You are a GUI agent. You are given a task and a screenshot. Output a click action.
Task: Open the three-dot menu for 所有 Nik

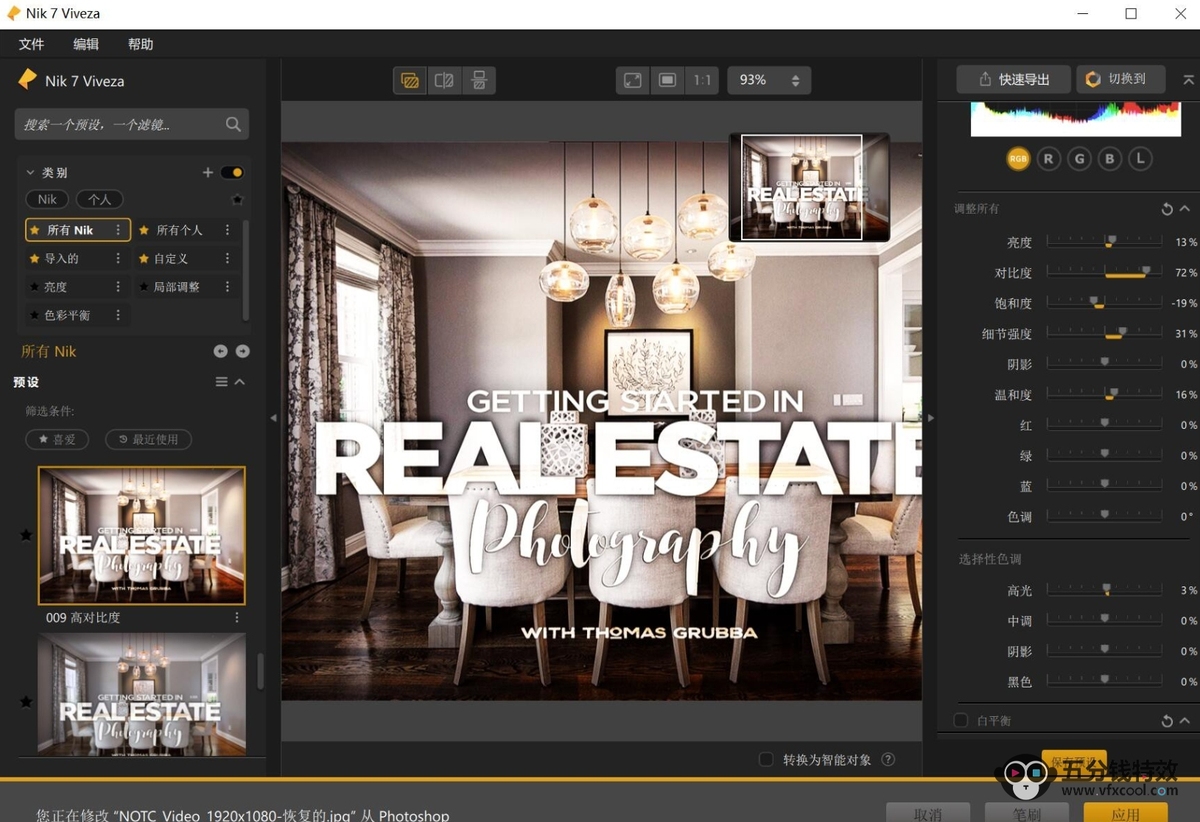pyautogui.click(x=118, y=230)
